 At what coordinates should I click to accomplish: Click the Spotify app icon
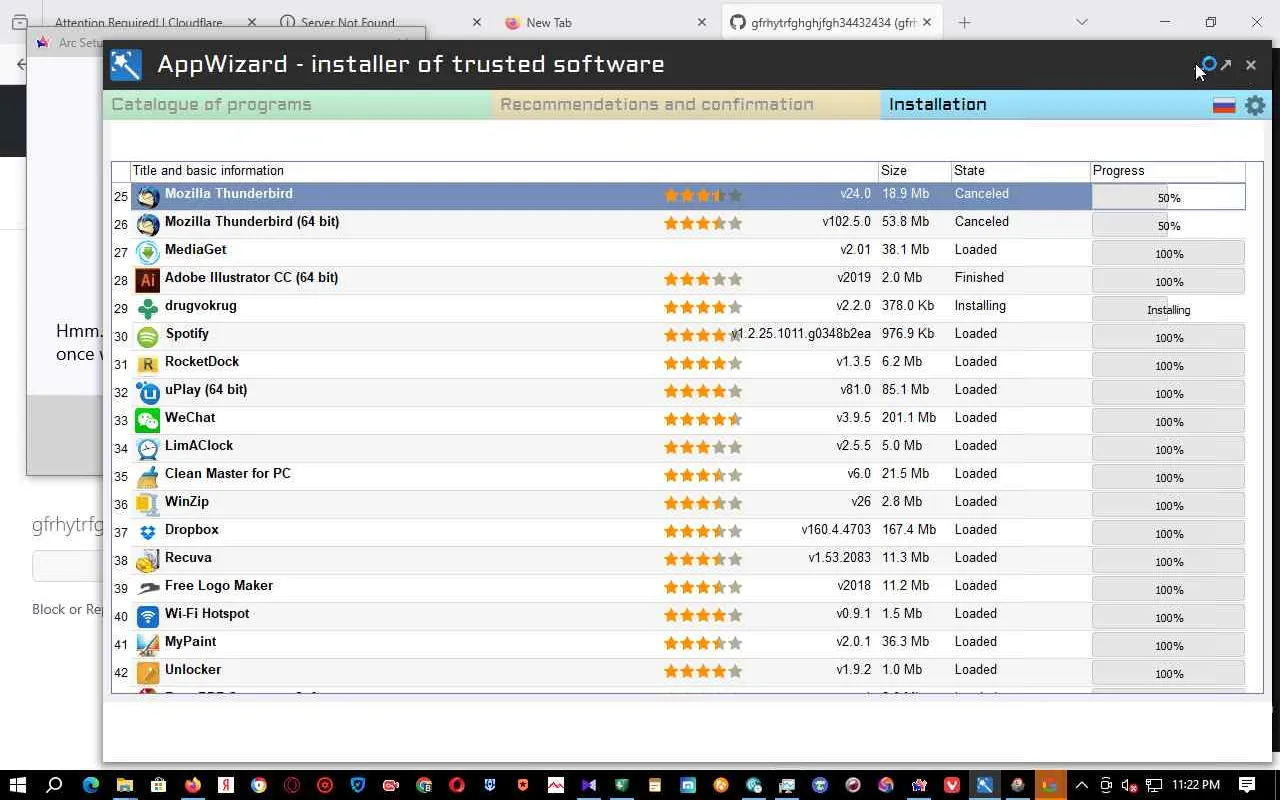[148, 336]
